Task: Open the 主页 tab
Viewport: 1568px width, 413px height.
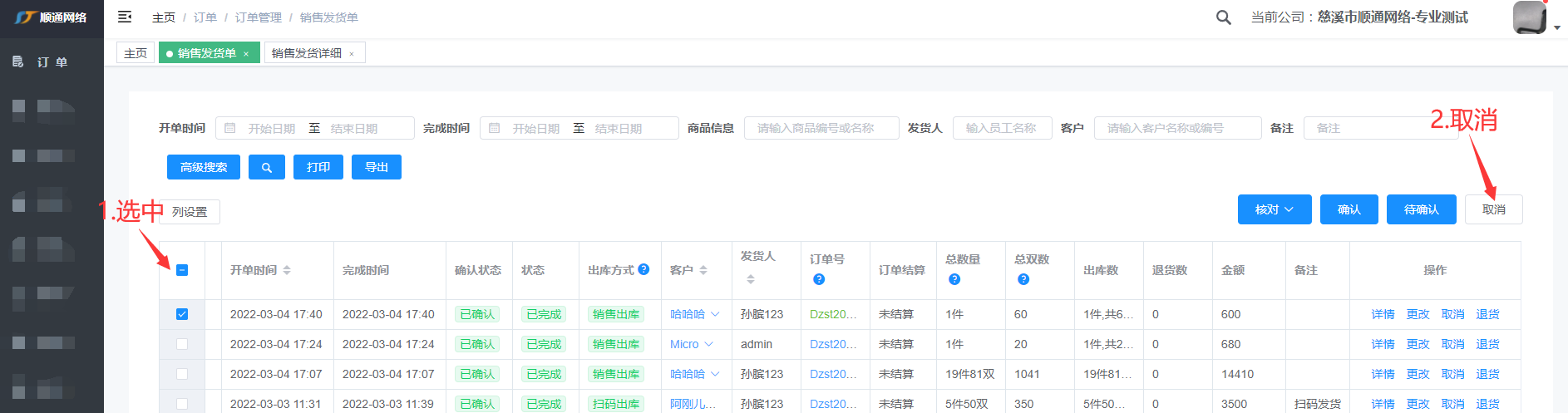Action: click(136, 53)
